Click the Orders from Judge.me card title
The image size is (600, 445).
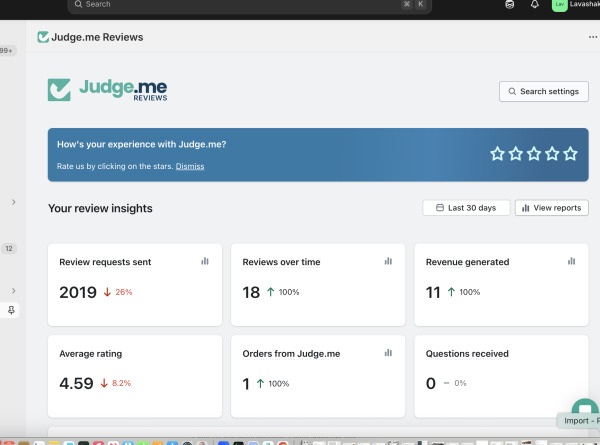pyautogui.click(x=291, y=354)
